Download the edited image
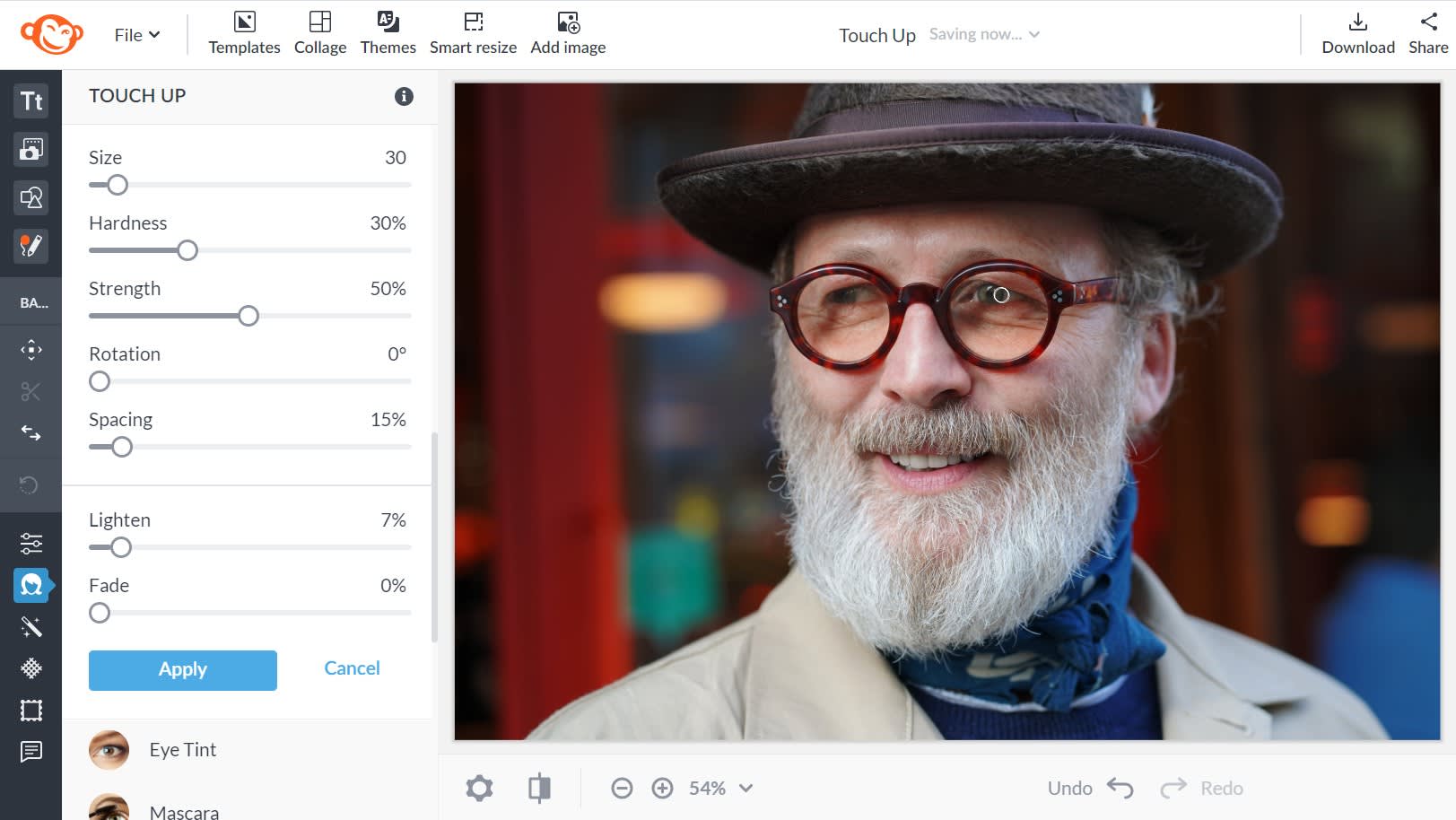The image size is (1456, 820). tap(1358, 34)
